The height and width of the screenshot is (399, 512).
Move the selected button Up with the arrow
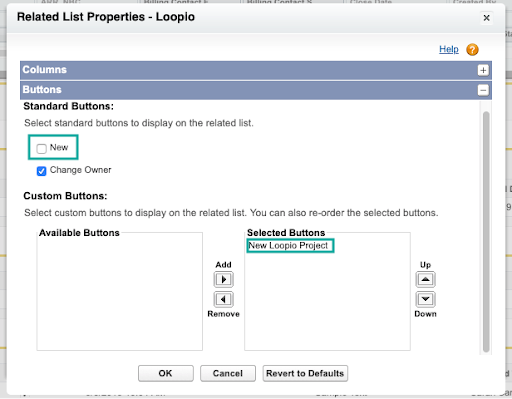pos(425,279)
